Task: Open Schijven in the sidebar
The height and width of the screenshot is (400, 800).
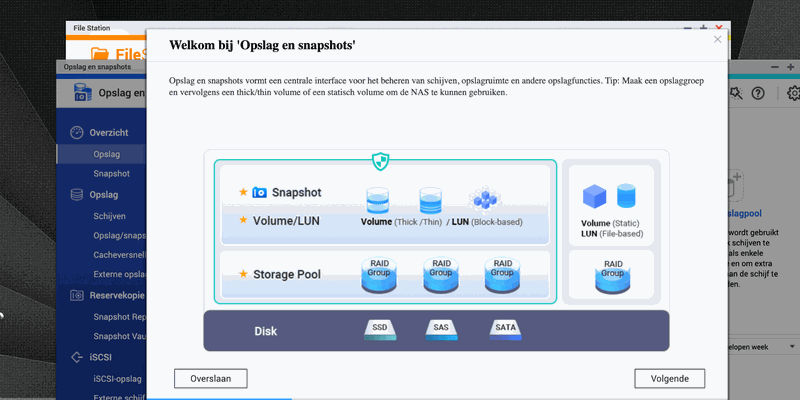Action: coord(109,214)
